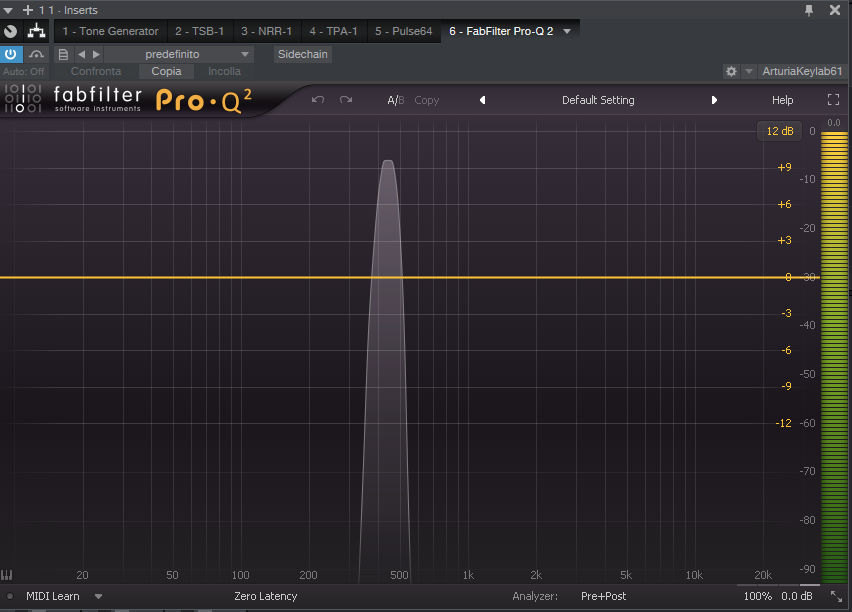Open the Default Setting preset menu

(x=598, y=100)
